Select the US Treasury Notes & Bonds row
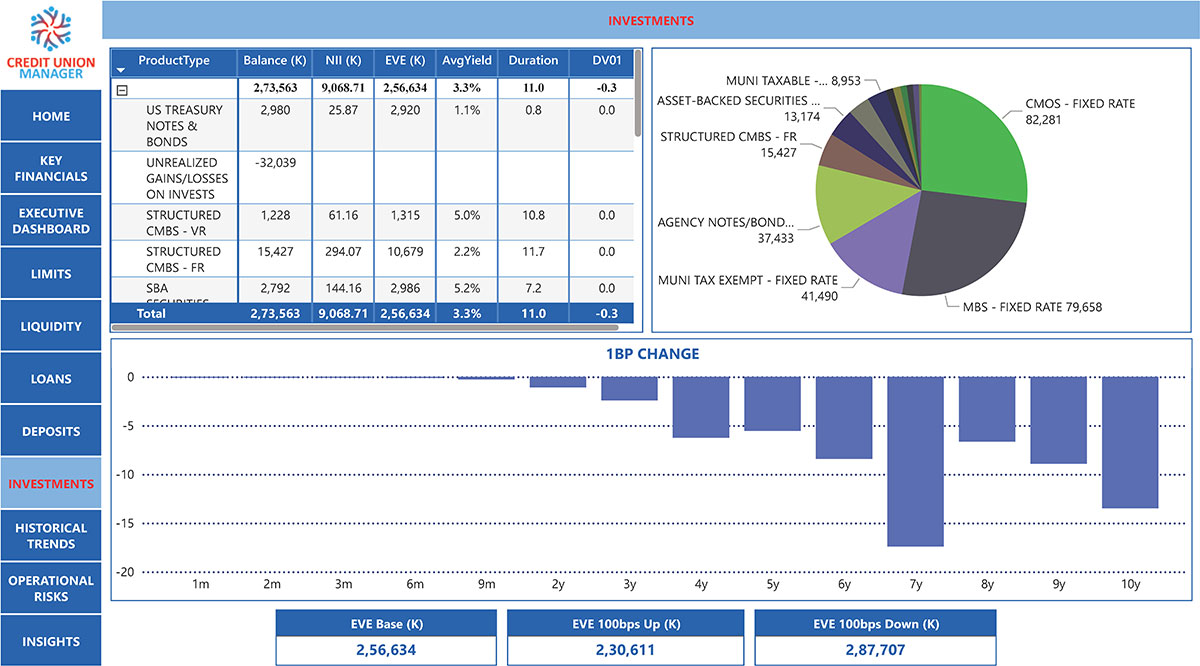 [372, 126]
